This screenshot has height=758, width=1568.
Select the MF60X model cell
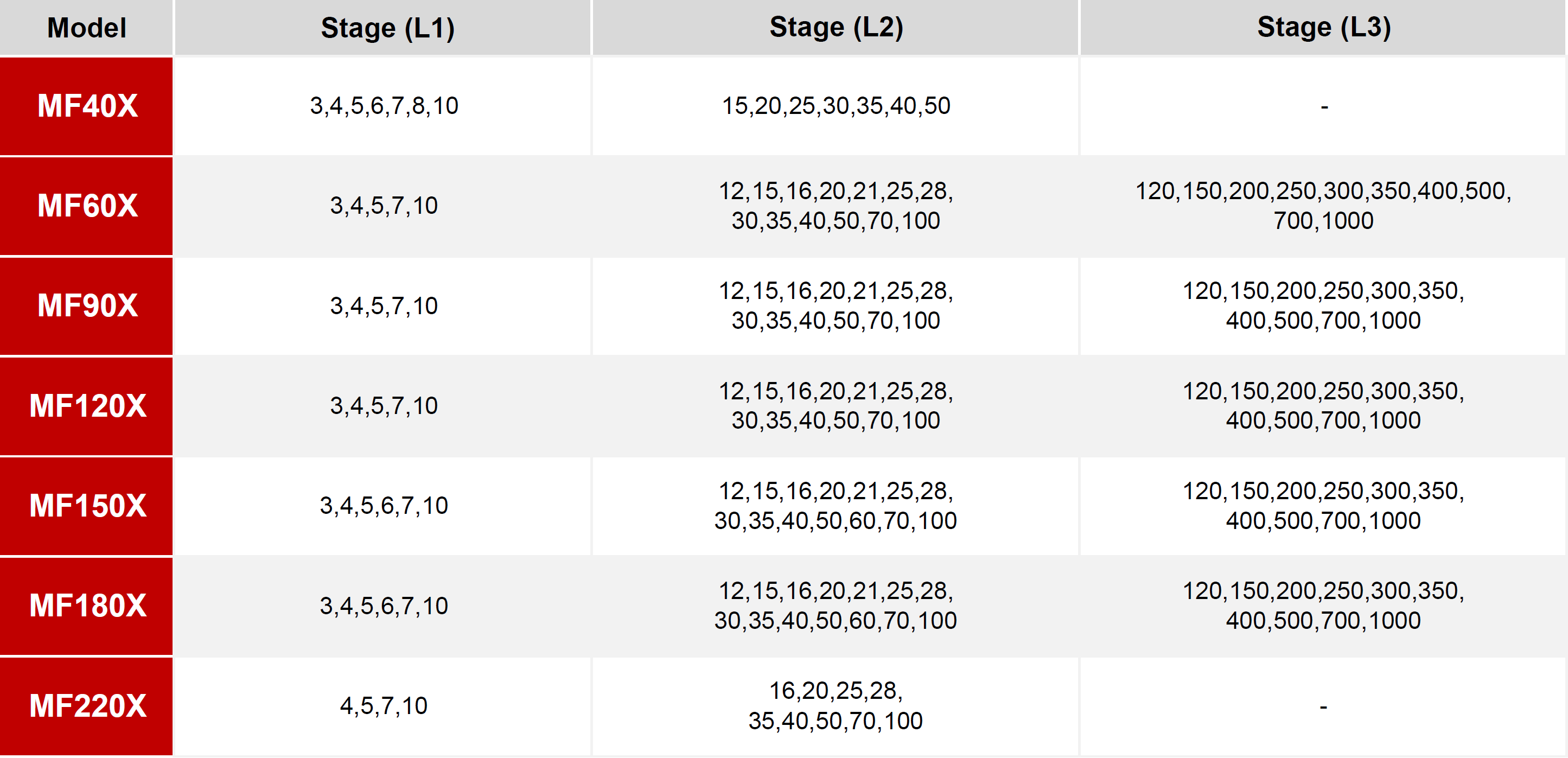(86, 206)
